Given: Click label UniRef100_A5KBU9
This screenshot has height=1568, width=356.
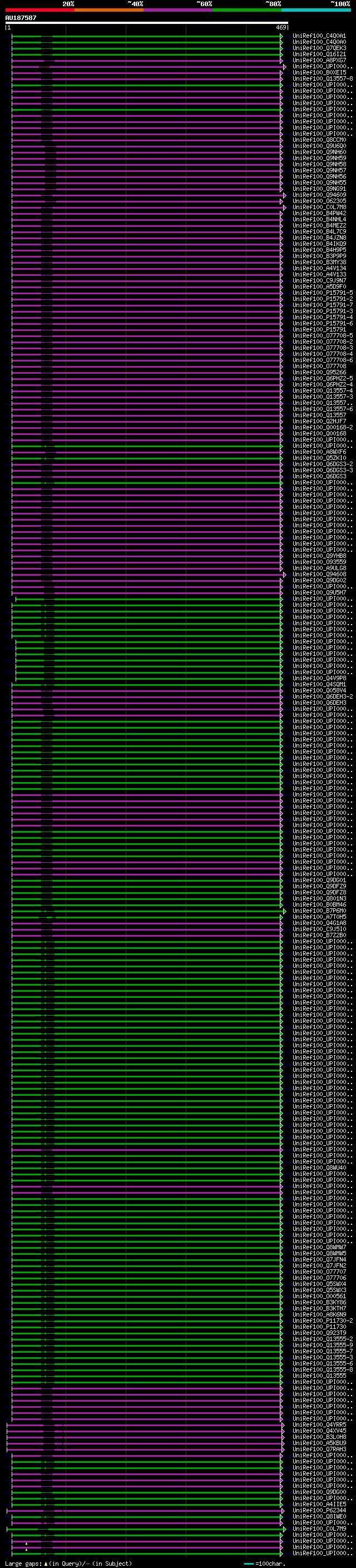Looking at the screenshot, I should [319, 1443].
